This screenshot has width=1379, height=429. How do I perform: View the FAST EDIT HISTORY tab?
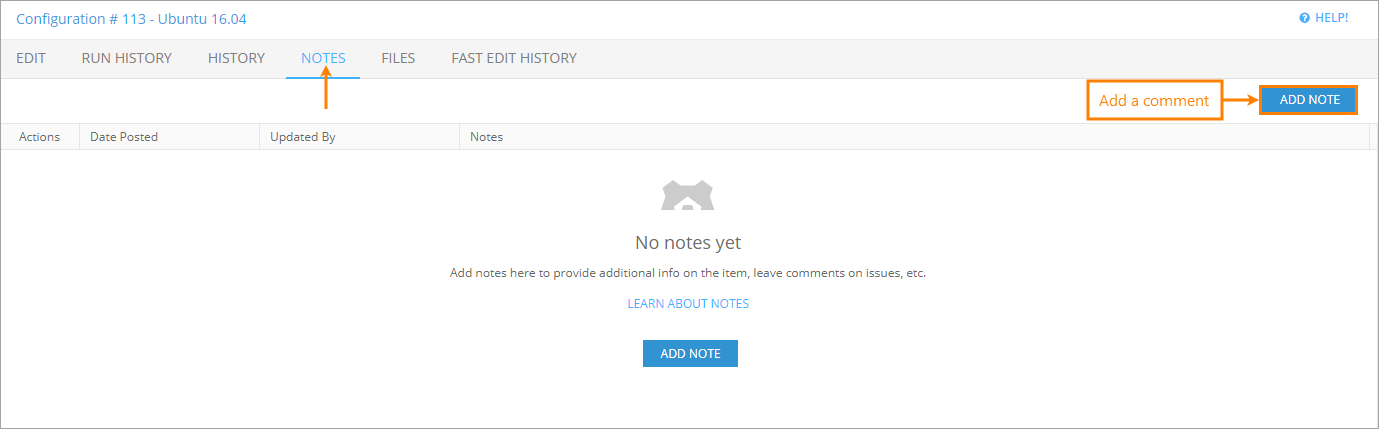point(514,58)
